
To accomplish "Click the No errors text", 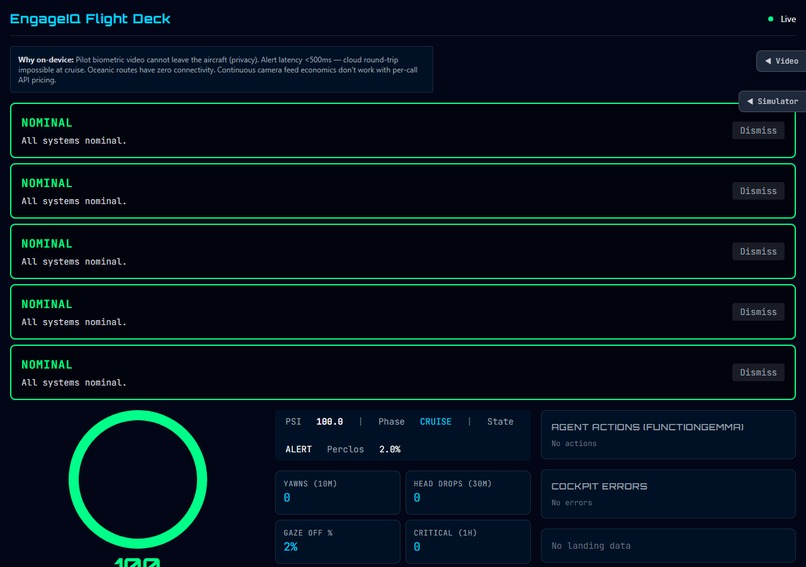I will pos(572,503).
